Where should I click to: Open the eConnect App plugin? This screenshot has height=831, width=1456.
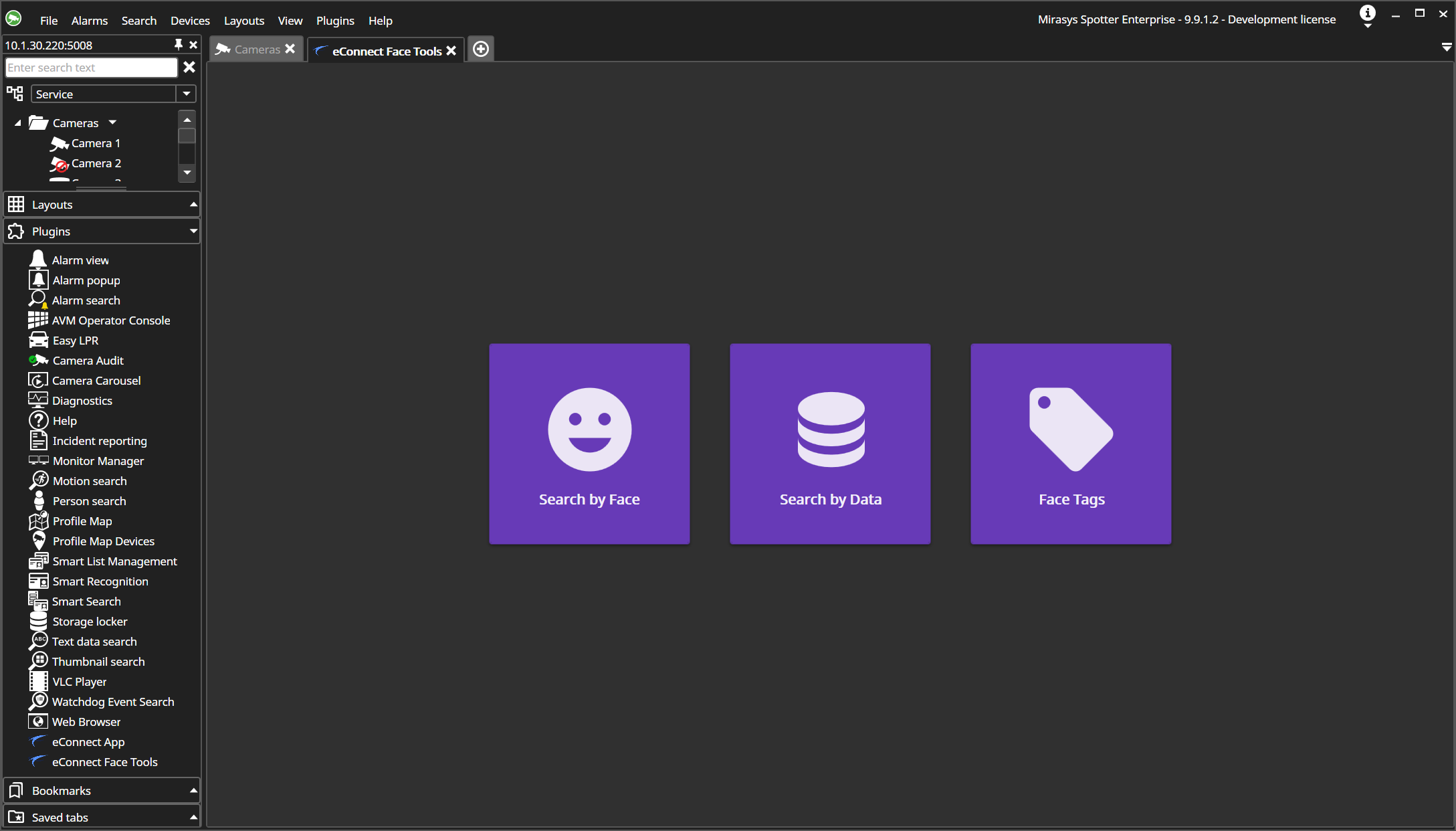(x=88, y=742)
